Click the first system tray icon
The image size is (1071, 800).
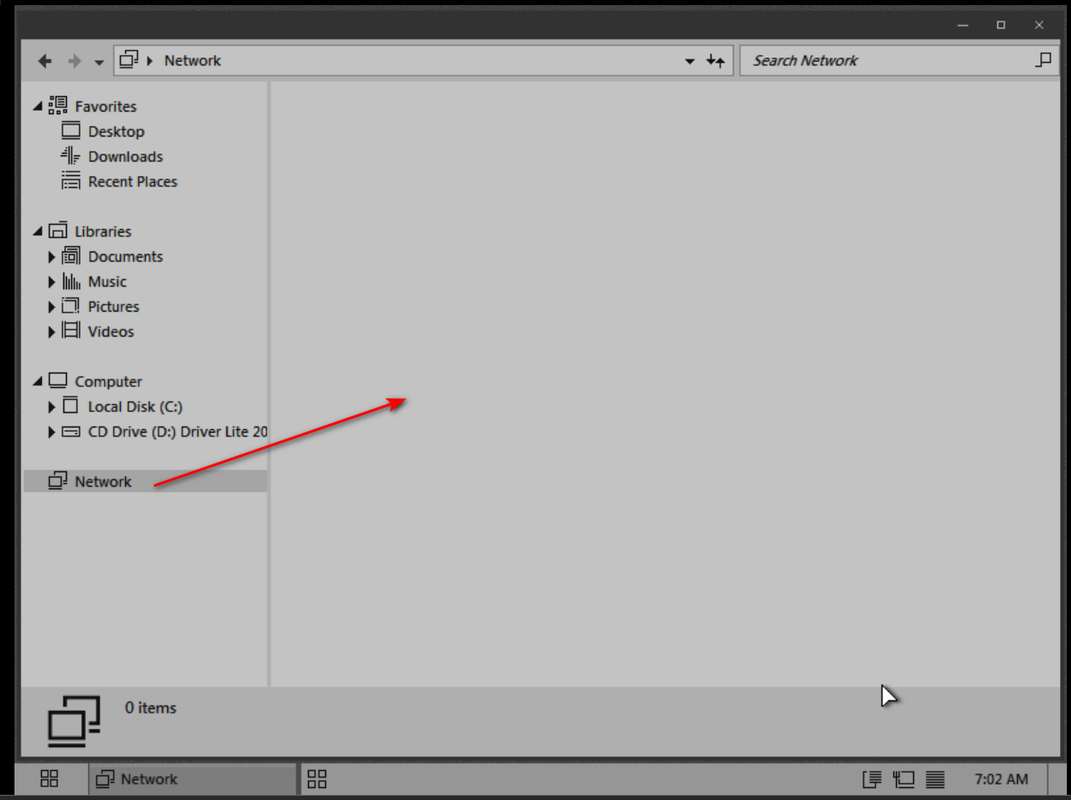click(872, 779)
